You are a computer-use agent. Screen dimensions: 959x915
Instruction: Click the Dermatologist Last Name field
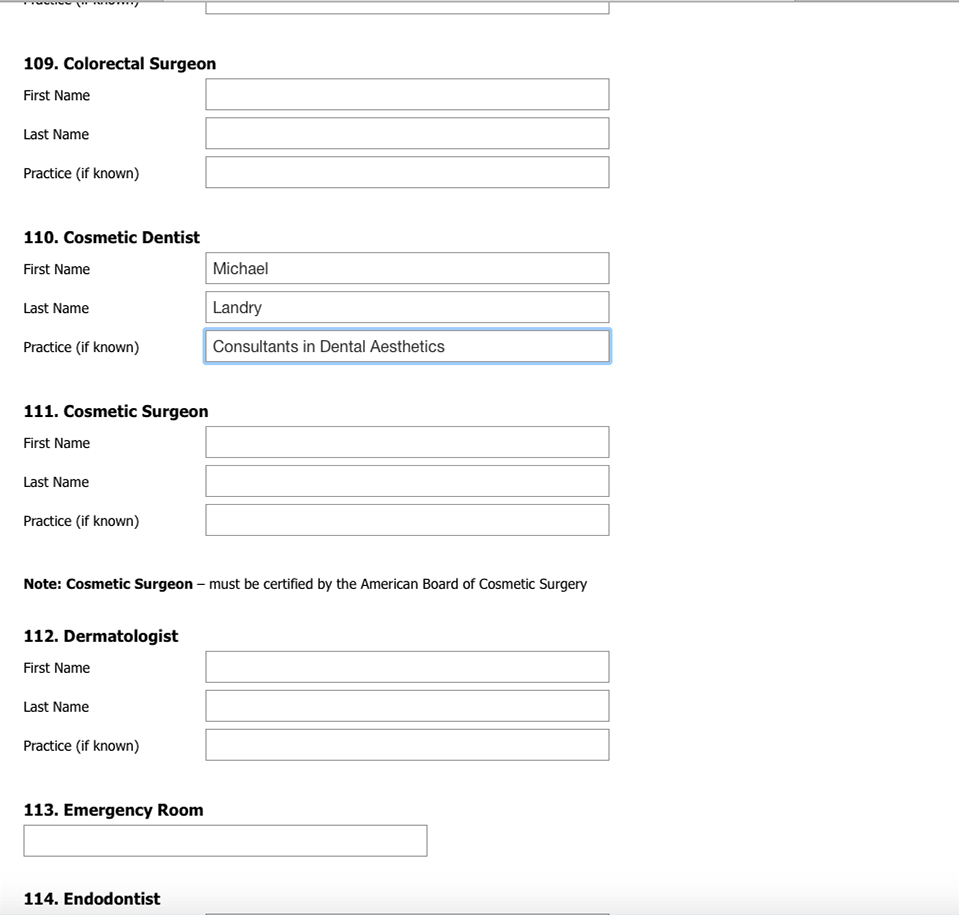pos(407,706)
